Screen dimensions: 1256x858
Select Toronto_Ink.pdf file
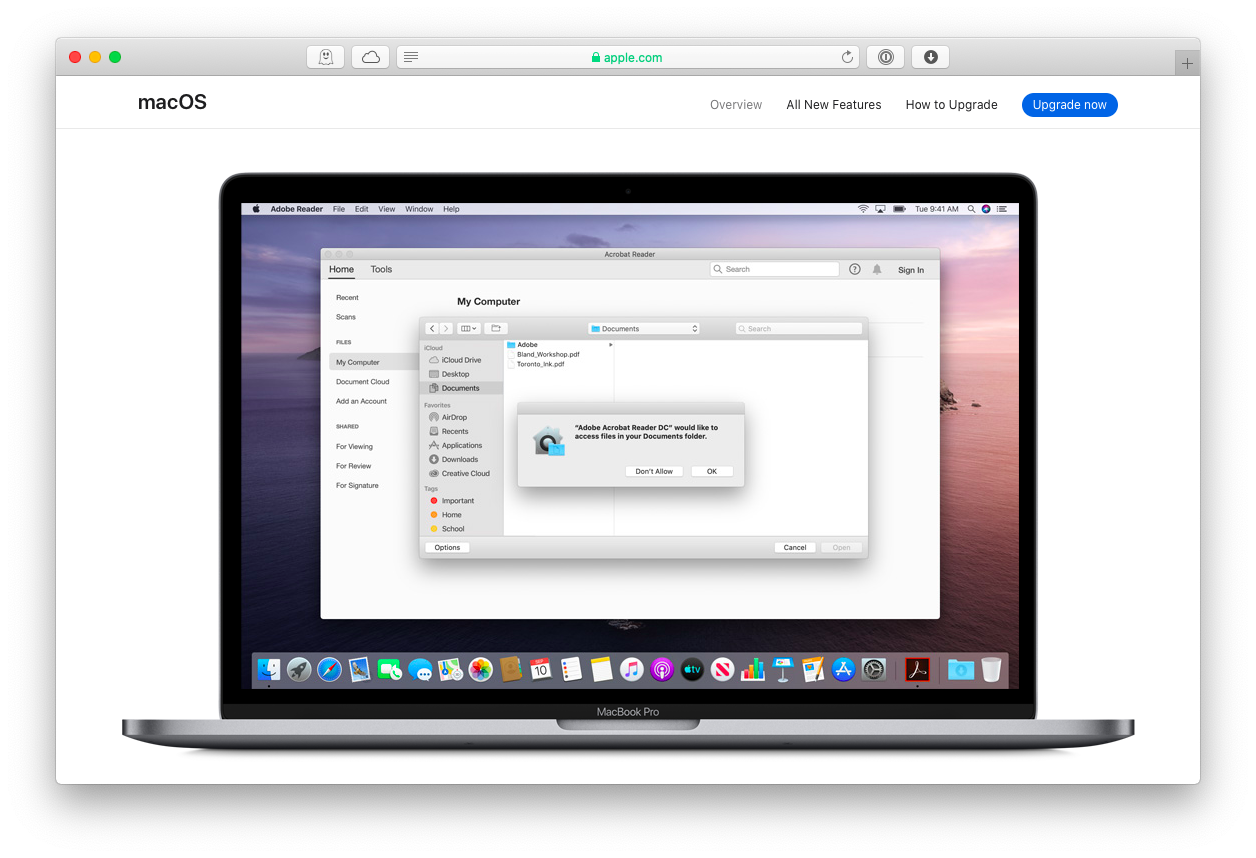540,364
